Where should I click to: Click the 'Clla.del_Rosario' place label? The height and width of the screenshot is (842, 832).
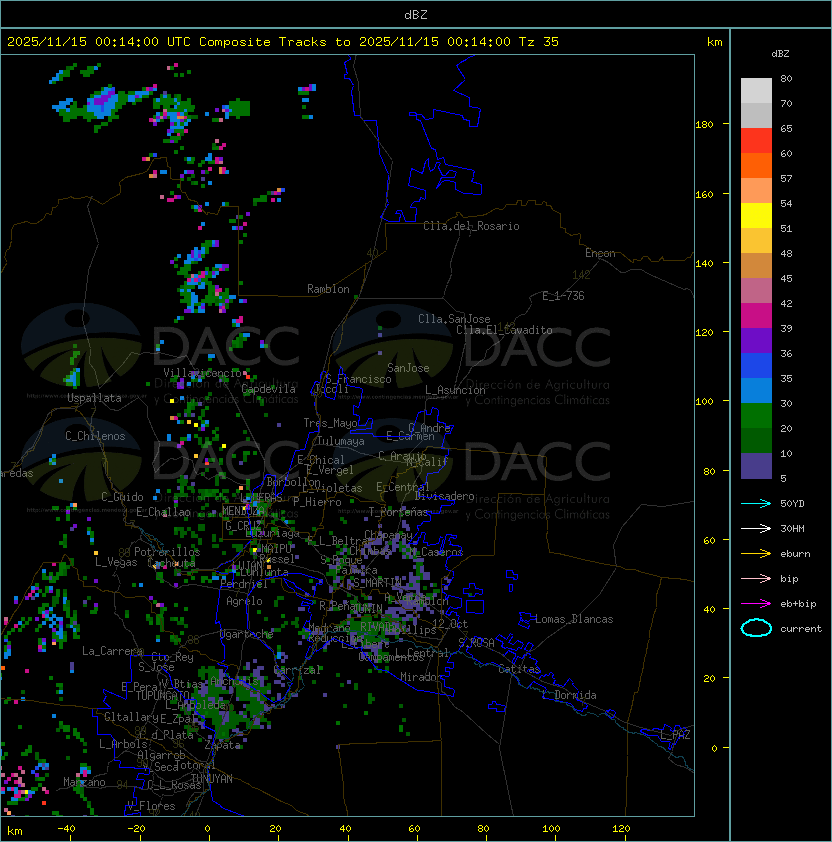pyautogui.click(x=471, y=226)
